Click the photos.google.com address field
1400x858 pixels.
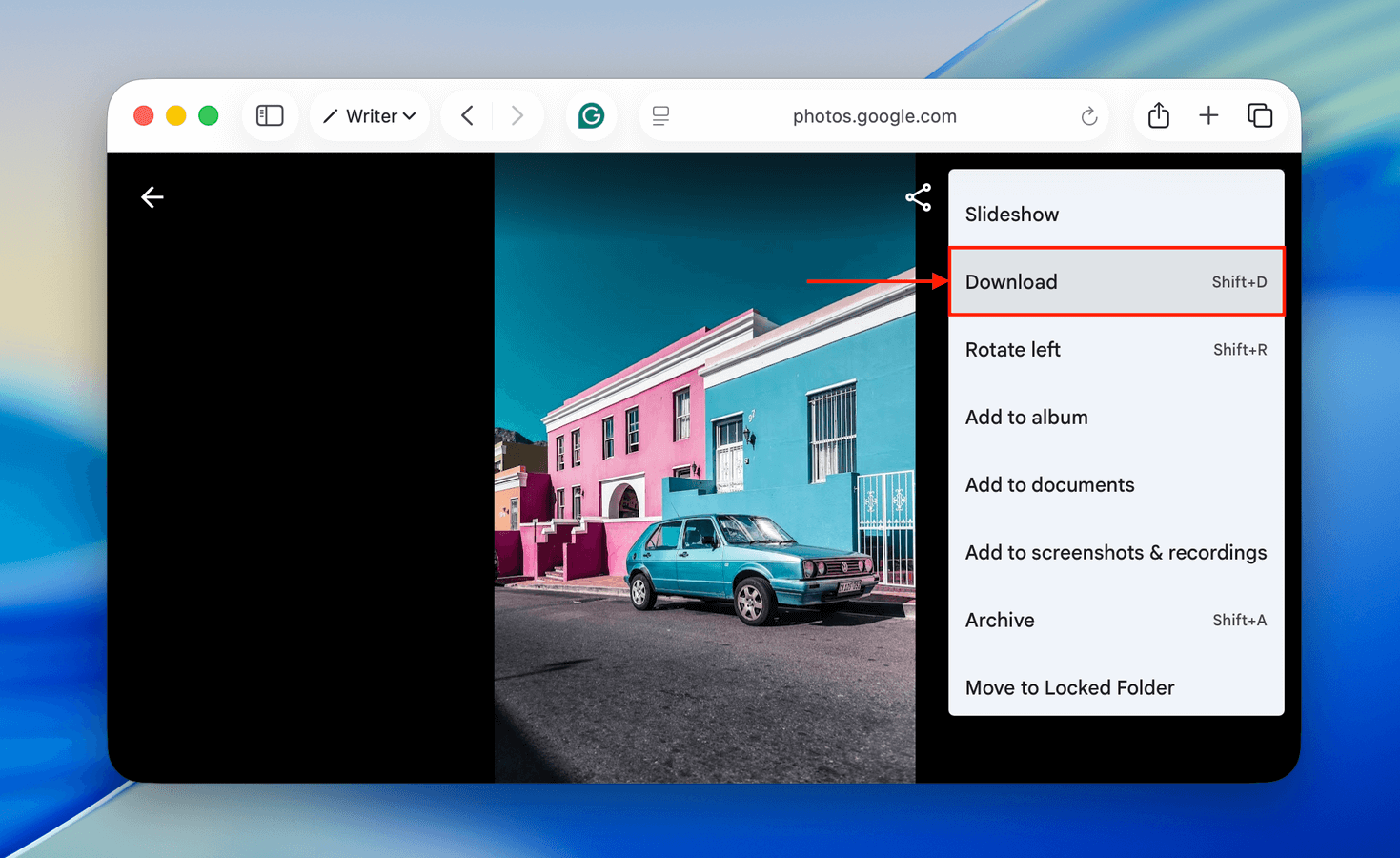(874, 116)
